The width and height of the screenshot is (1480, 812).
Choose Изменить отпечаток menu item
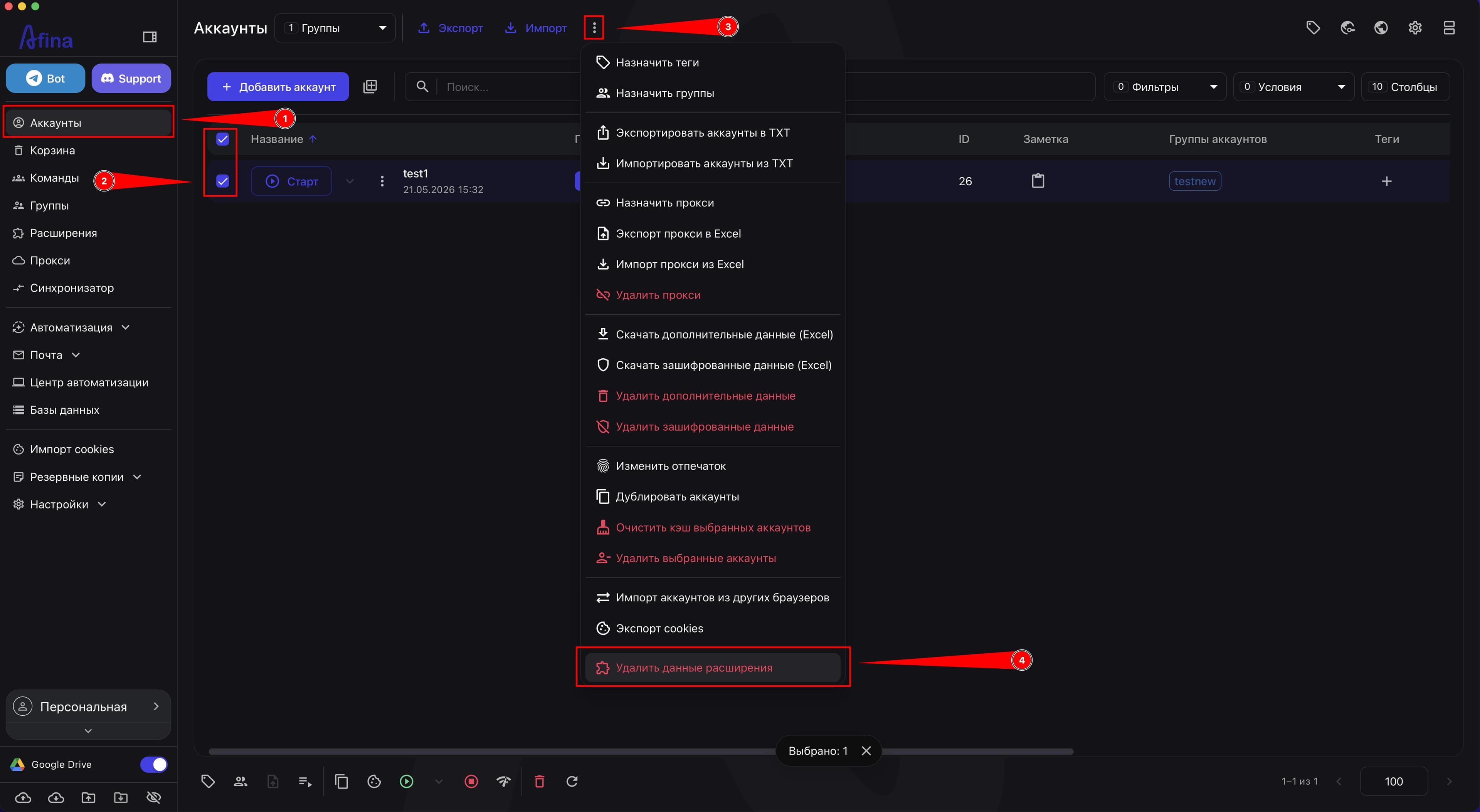[712, 466]
